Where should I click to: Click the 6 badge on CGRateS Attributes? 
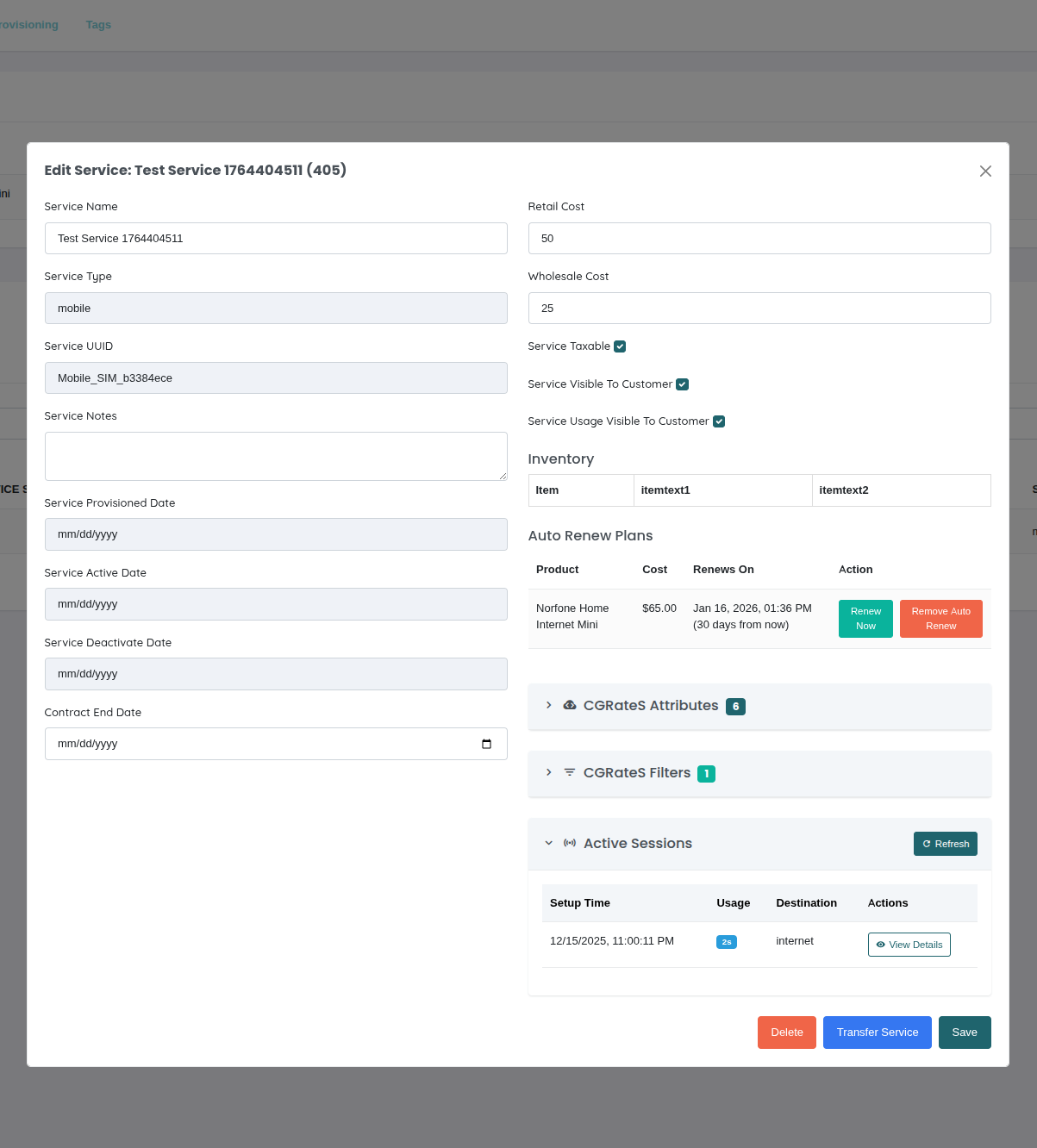[x=735, y=706]
